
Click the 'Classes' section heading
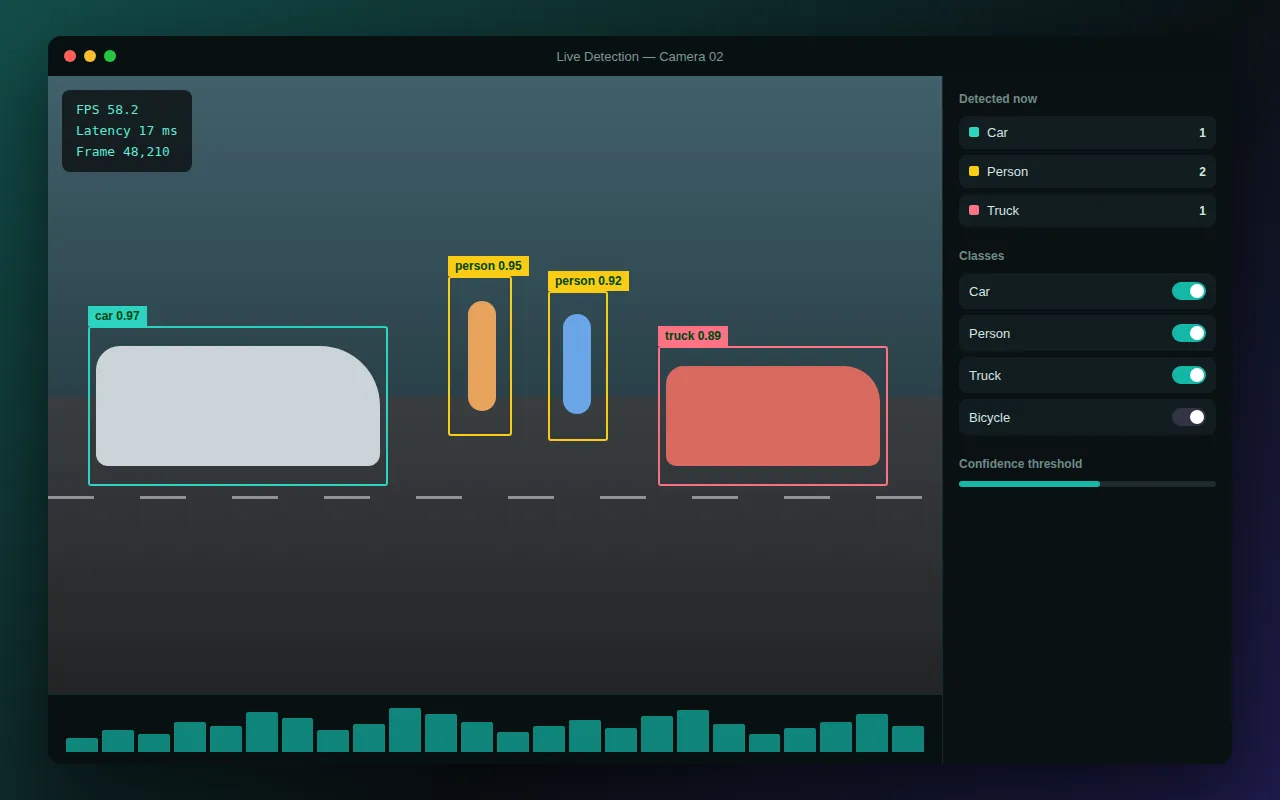982,256
